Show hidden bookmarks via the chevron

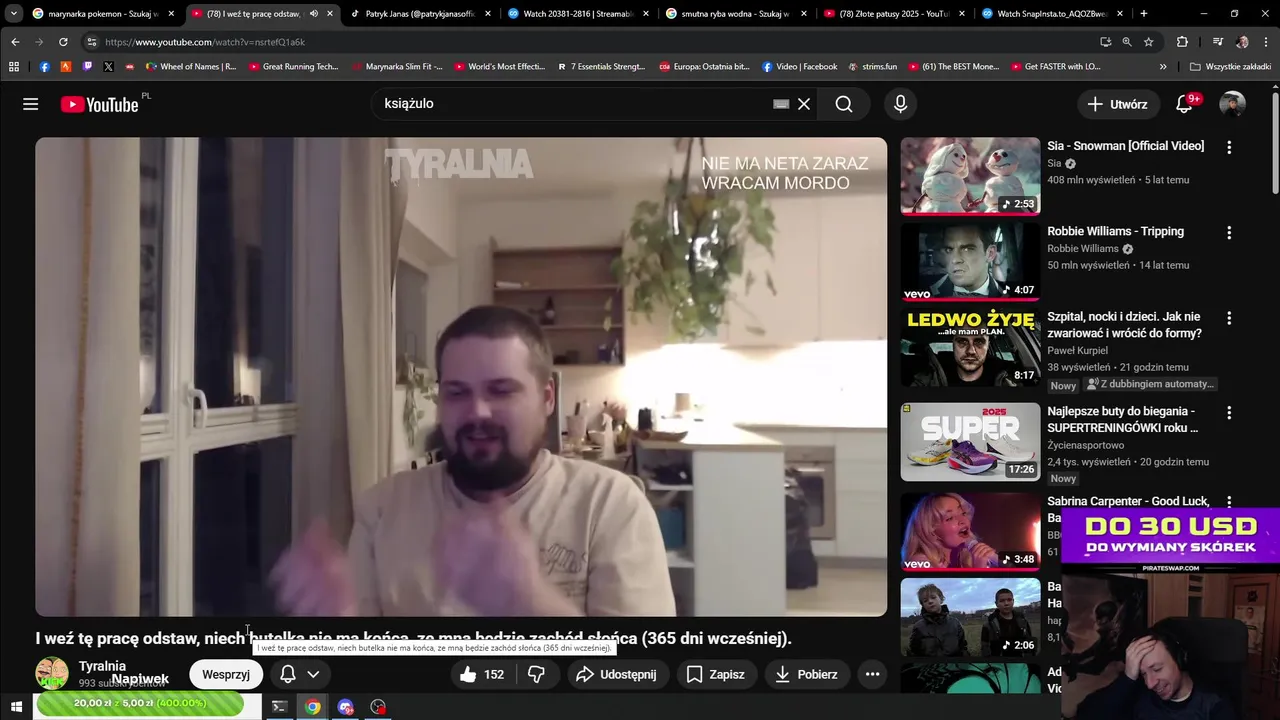pyautogui.click(x=1163, y=67)
